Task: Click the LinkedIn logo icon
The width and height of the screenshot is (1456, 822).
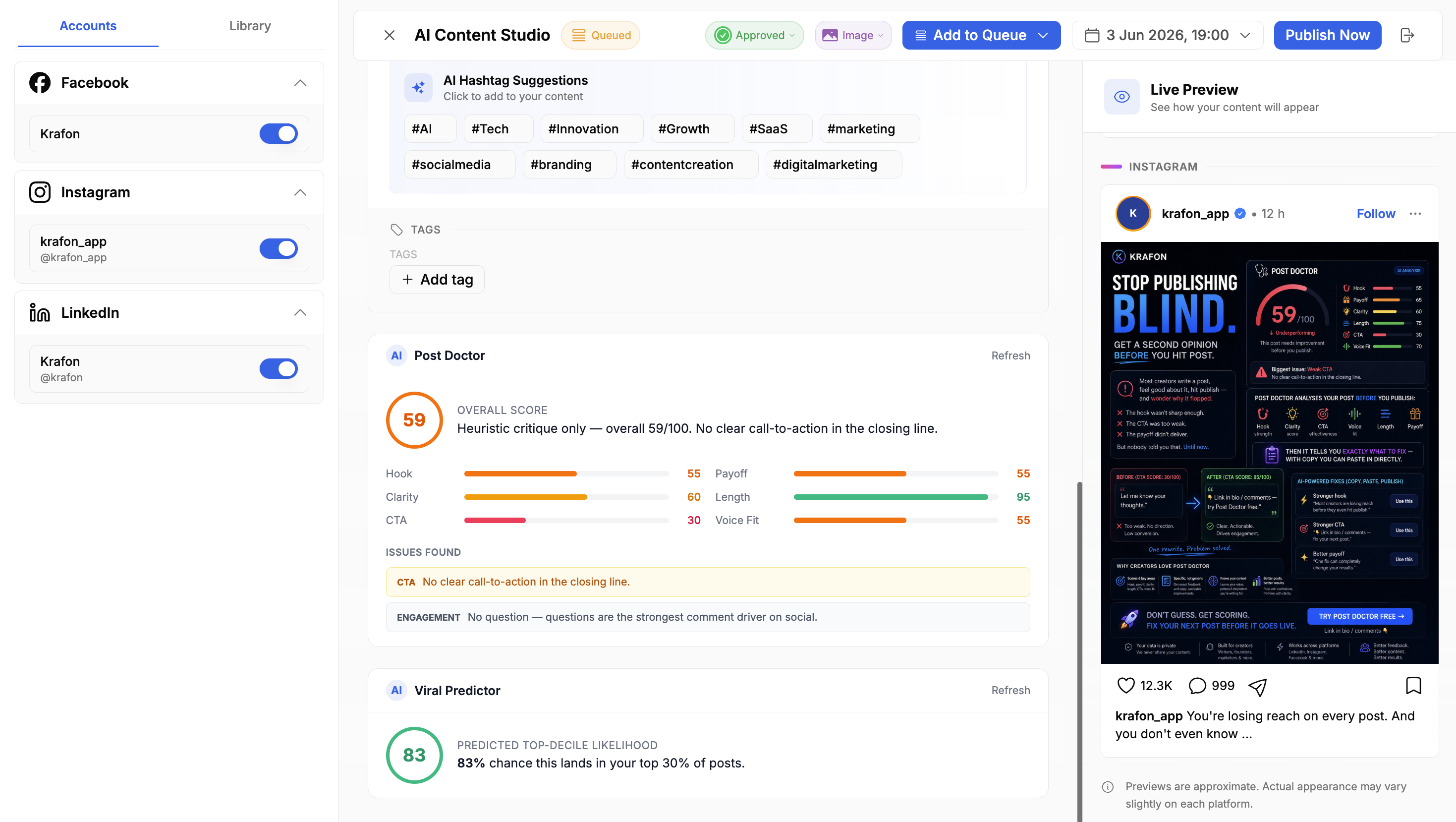Action: pyautogui.click(x=40, y=313)
